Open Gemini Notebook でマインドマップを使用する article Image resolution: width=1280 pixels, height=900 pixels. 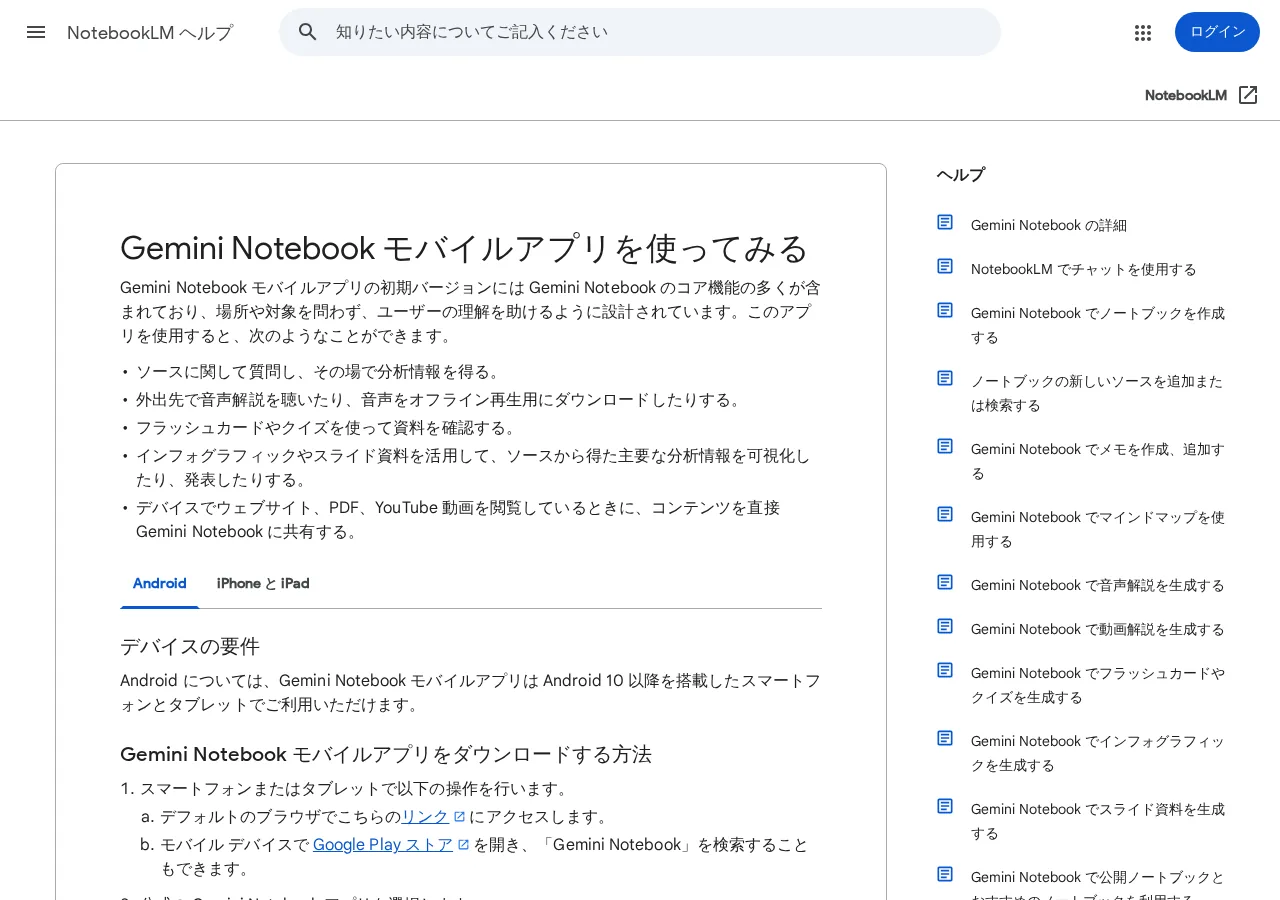[x=1098, y=529]
